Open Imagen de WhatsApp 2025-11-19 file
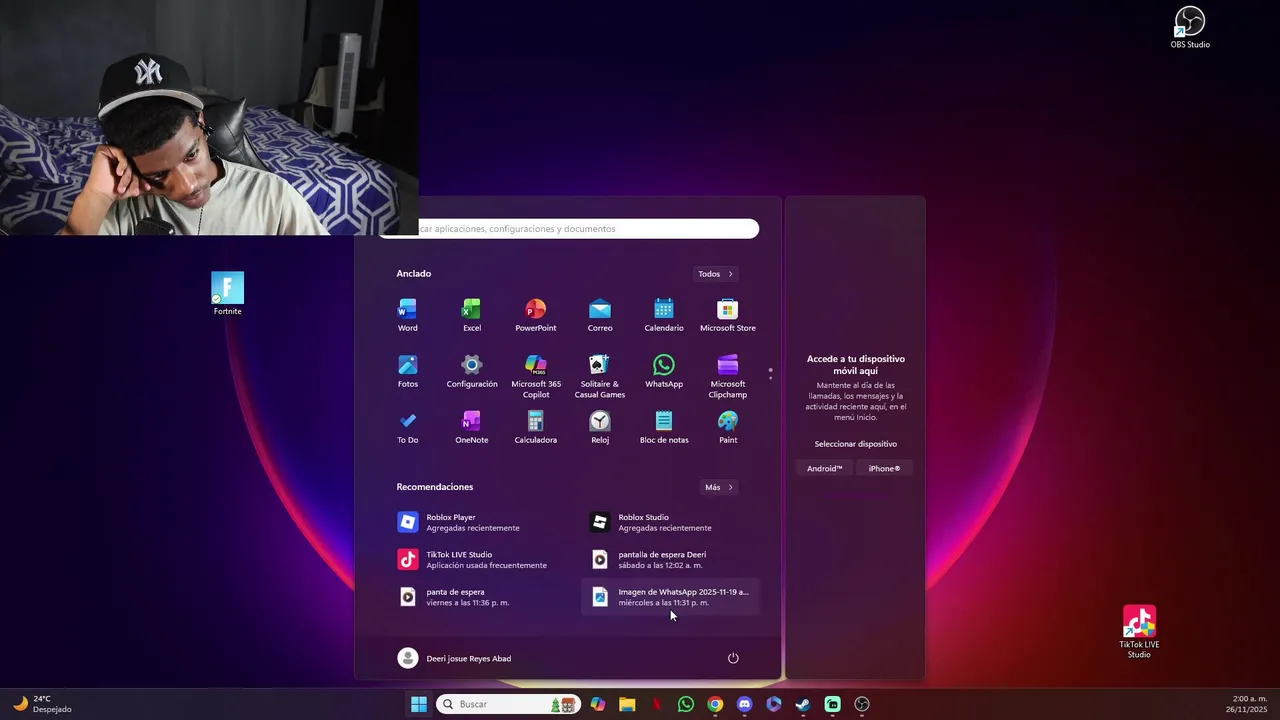This screenshot has width=1280, height=720. (670, 597)
